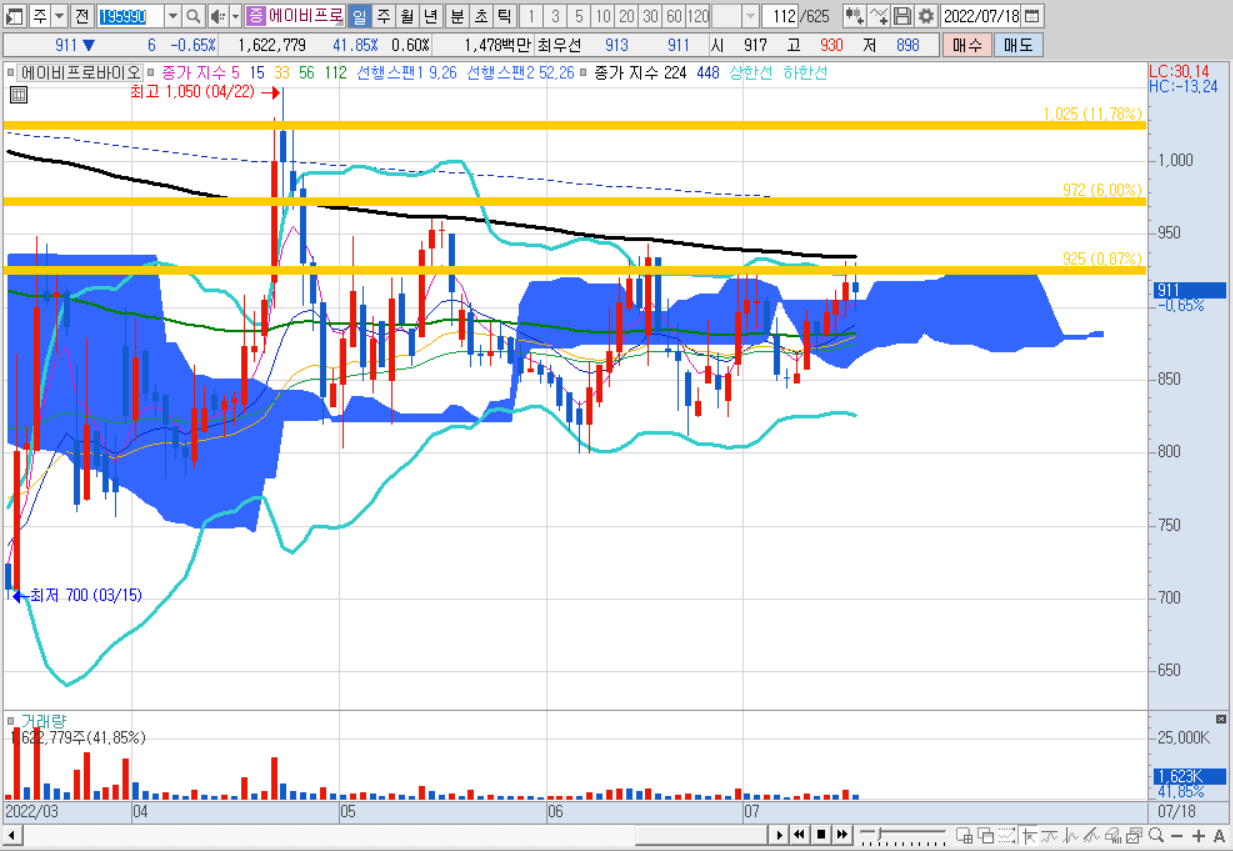This screenshot has width=1233, height=851.
Task: Toggle the crosshair cursor icon in the bottom toolbar
Action: [x=1029, y=836]
